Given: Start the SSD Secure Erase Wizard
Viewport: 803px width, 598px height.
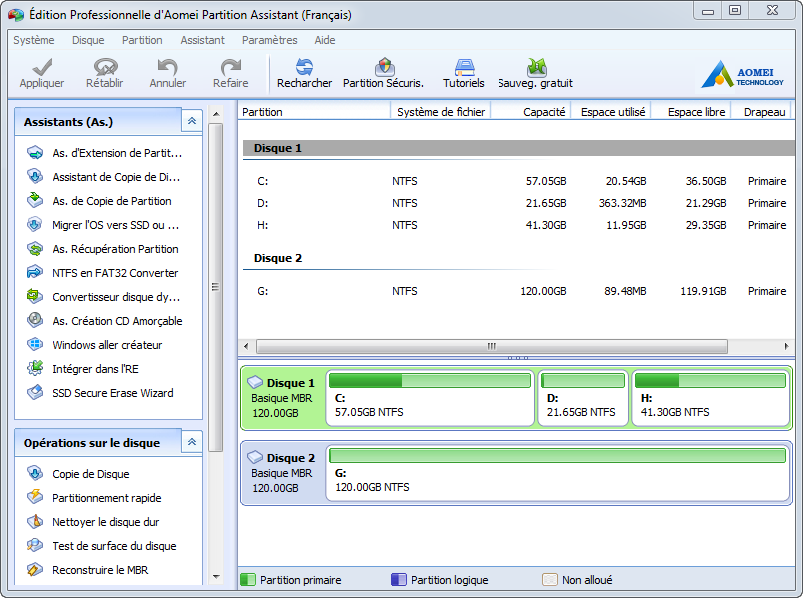Looking at the screenshot, I should [112, 393].
